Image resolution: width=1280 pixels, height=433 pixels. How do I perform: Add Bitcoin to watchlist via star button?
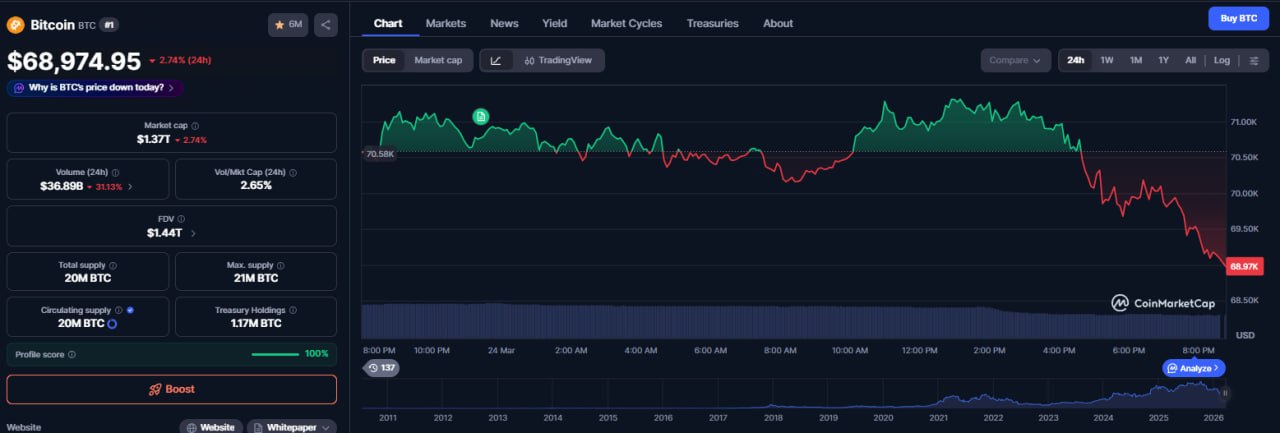pos(288,24)
